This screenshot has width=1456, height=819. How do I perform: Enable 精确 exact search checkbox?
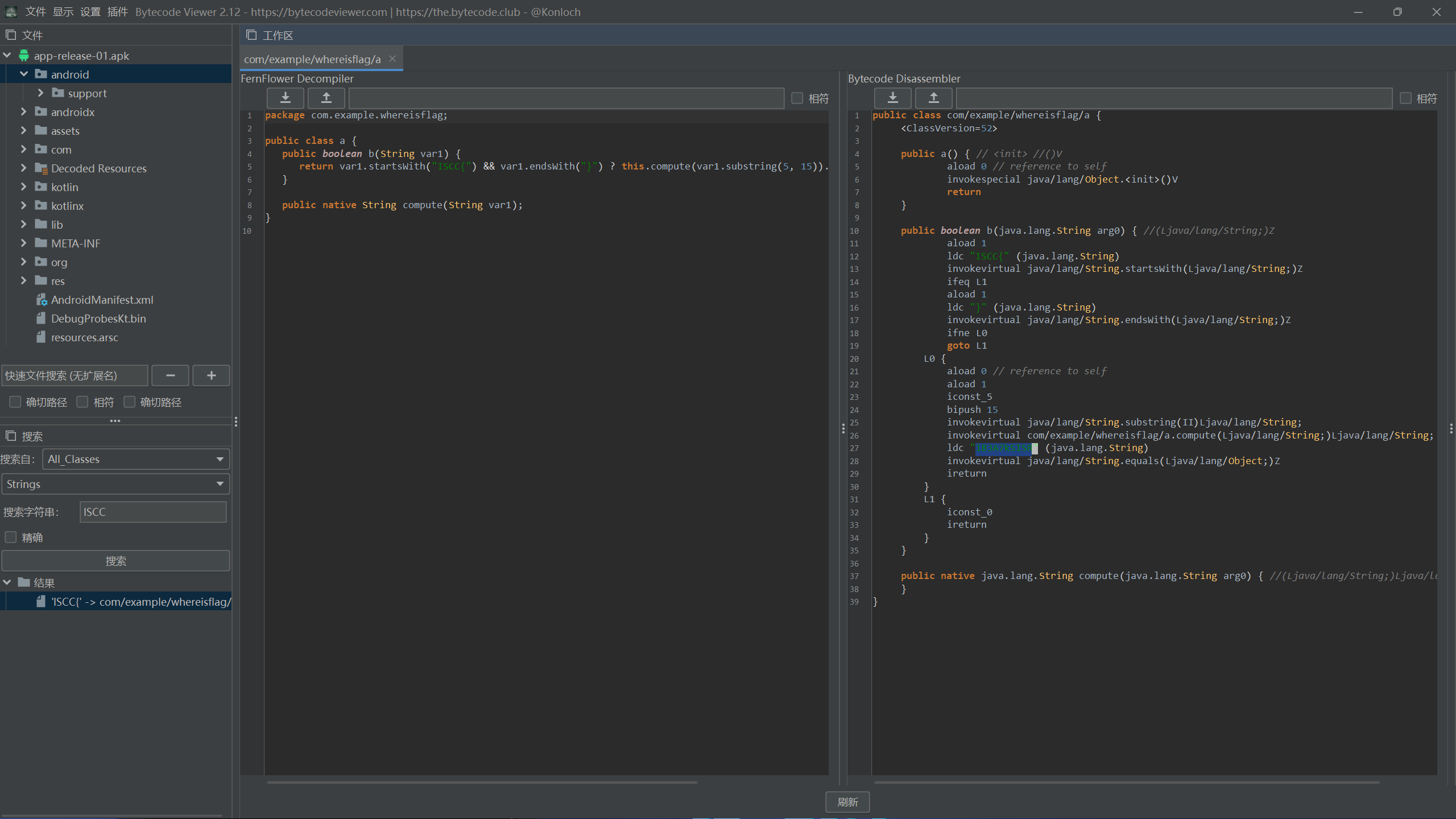click(x=11, y=537)
